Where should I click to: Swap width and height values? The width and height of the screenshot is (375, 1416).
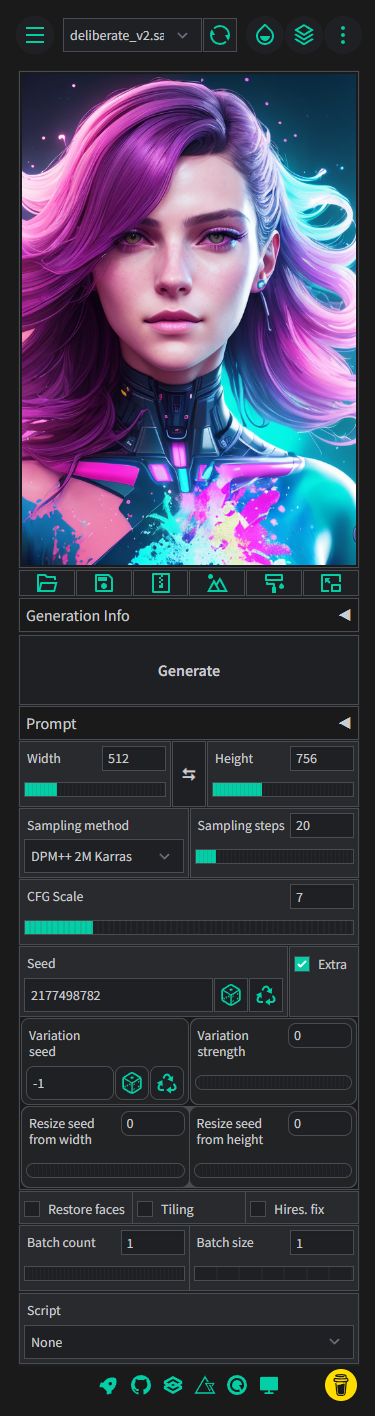click(189, 774)
